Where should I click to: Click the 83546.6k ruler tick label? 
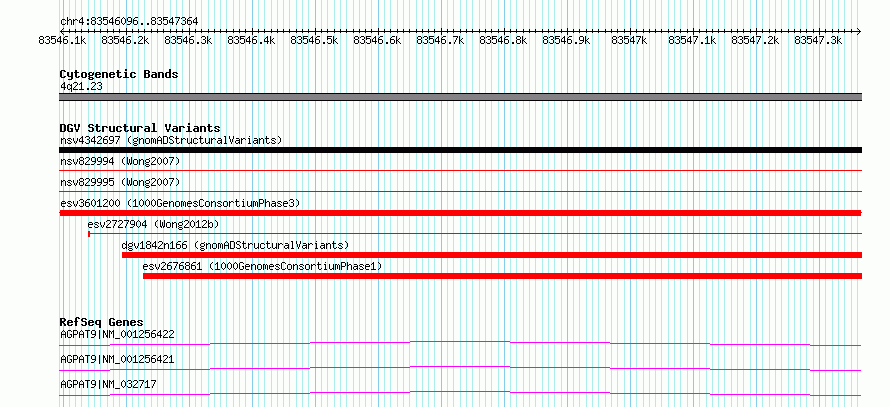(x=377, y=40)
